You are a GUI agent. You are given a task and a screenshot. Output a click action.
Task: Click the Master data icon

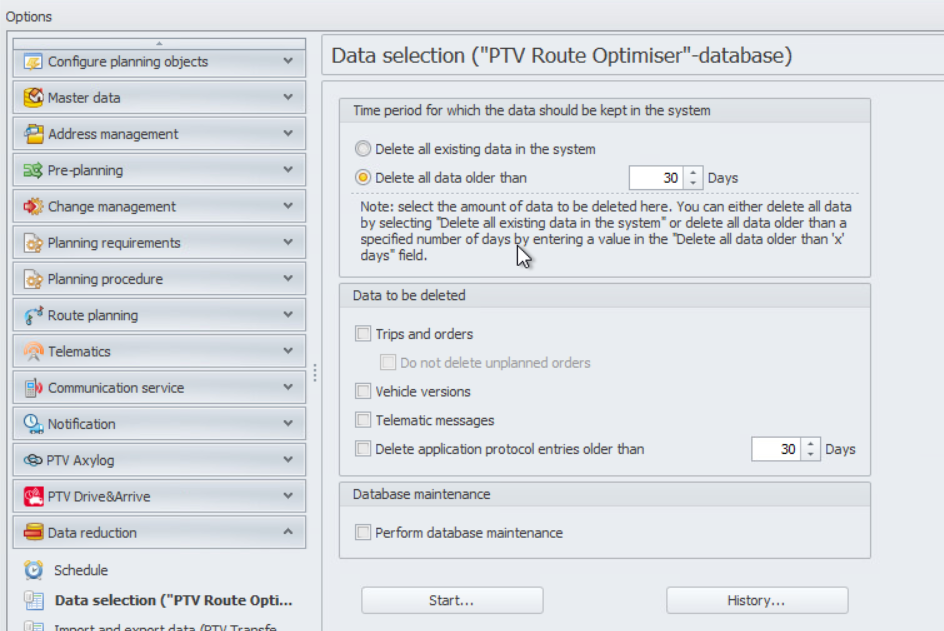[x=33, y=97]
